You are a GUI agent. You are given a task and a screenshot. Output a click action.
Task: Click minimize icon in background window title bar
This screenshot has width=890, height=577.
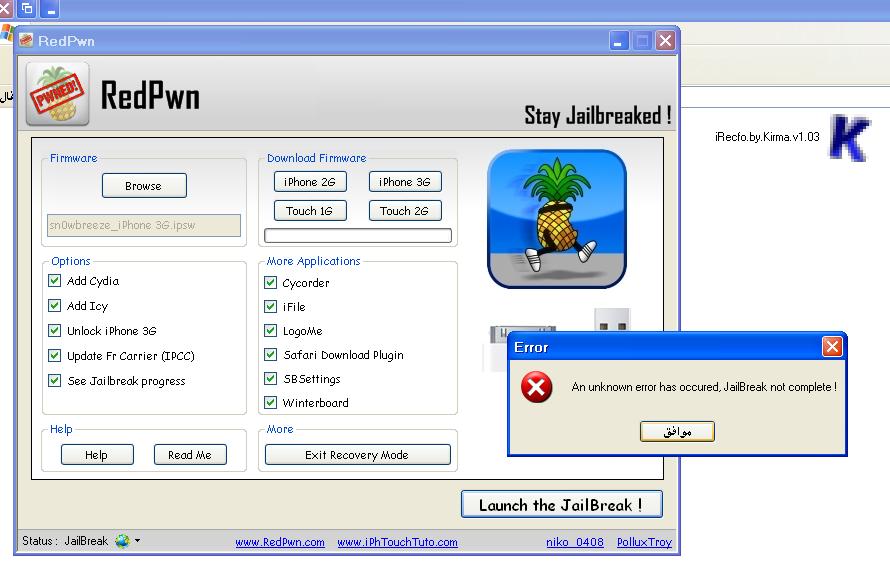click(x=50, y=9)
